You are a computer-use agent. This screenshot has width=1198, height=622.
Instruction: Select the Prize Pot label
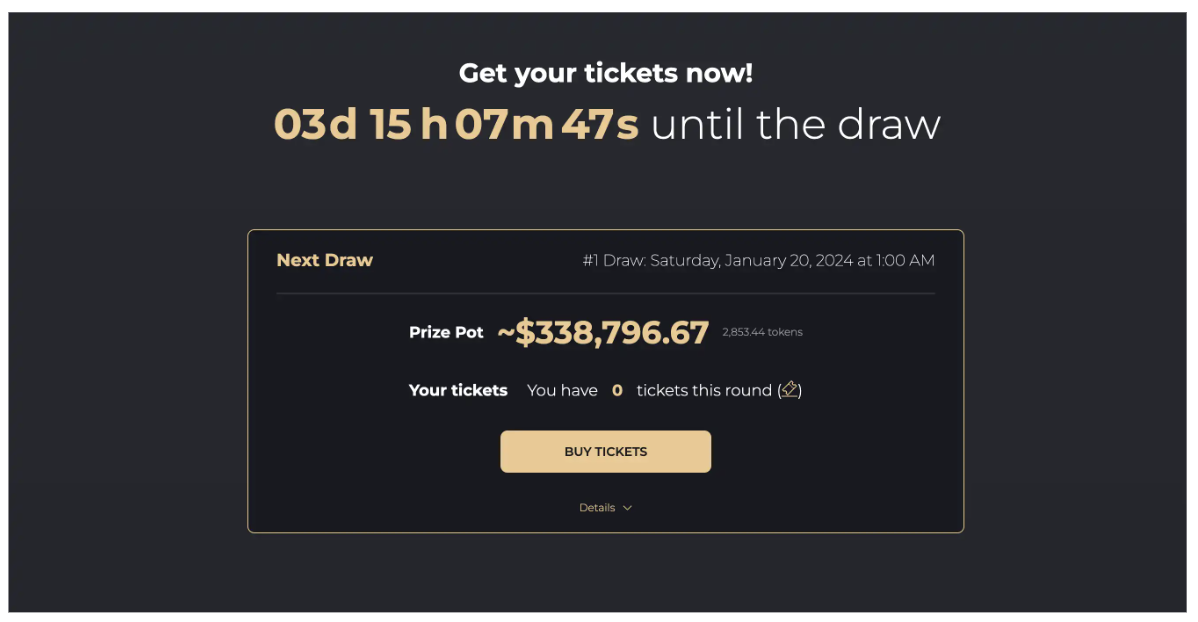[x=446, y=332]
